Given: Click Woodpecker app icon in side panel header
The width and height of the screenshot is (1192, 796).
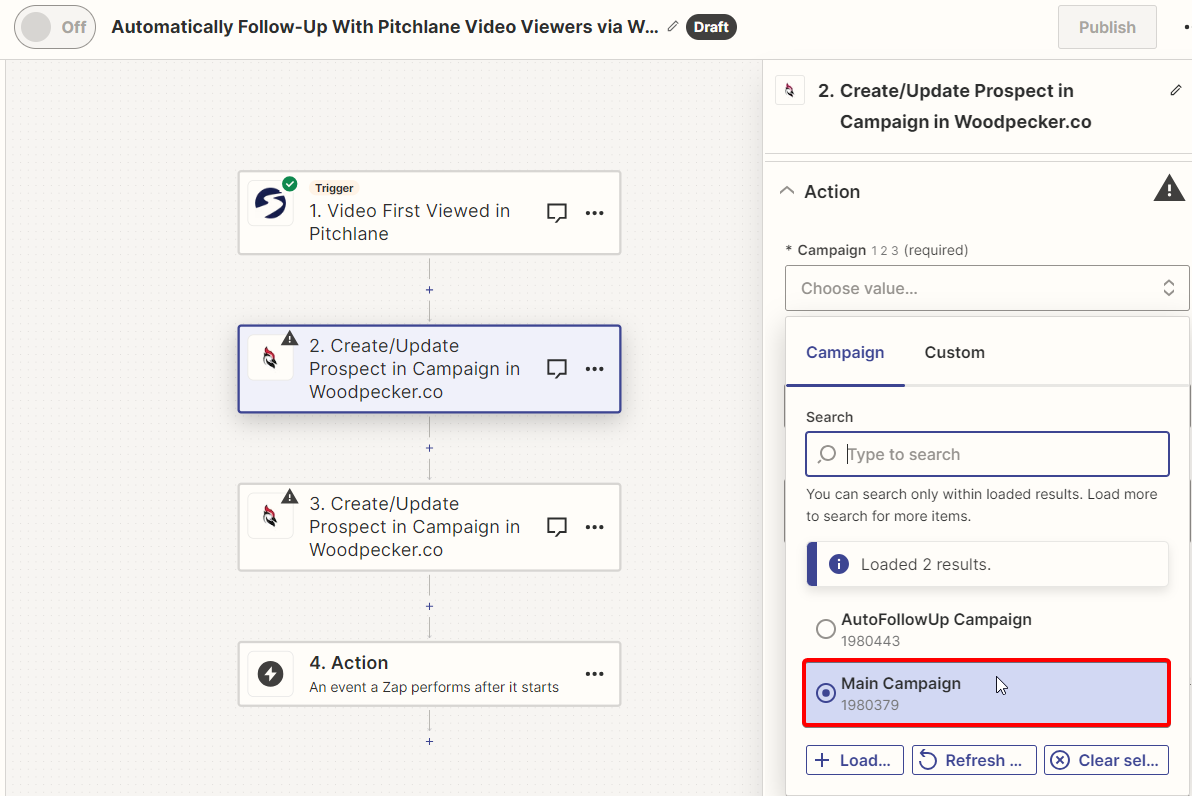Looking at the screenshot, I should pyautogui.click(x=790, y=90).
